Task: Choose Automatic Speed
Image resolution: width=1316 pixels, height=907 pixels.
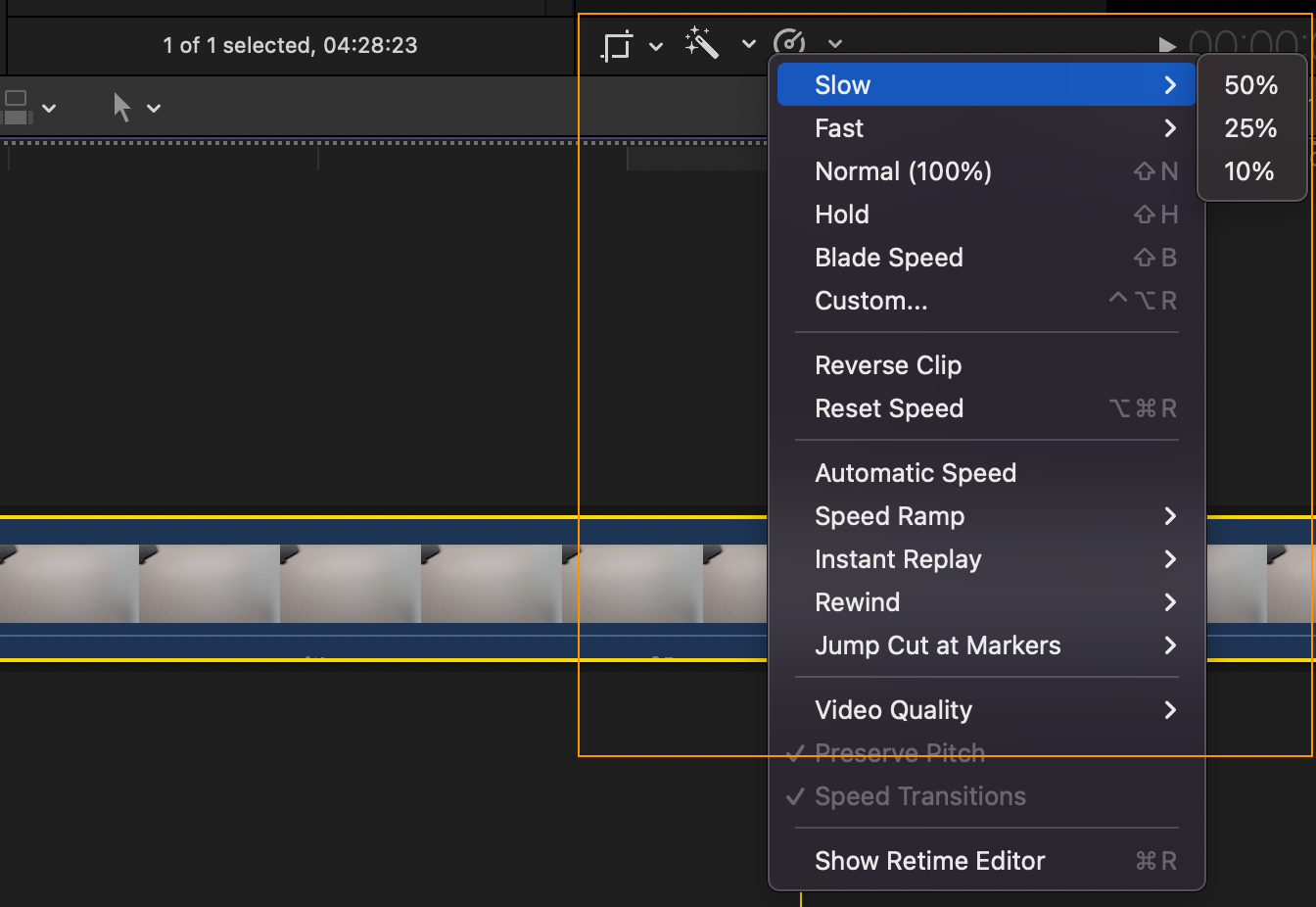Action: tap(987, 473)
